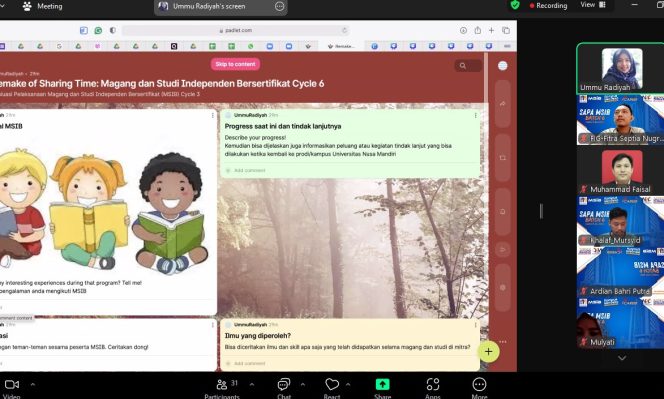Image resolution: width=664 pixels, height=399 pixels.
Task: Show more participants with down chevron
Action: pos(622,358)
